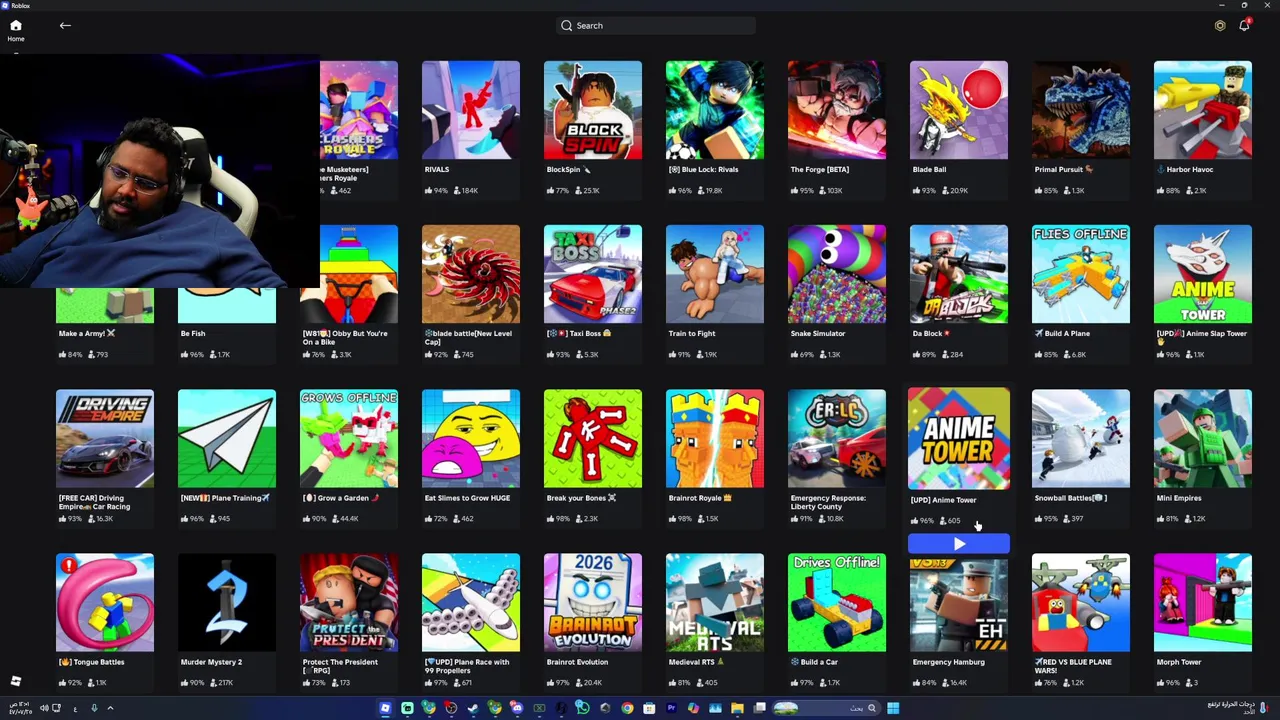
Task: Launch Premiere Pro from the taskbar
Action: (671, 708)
